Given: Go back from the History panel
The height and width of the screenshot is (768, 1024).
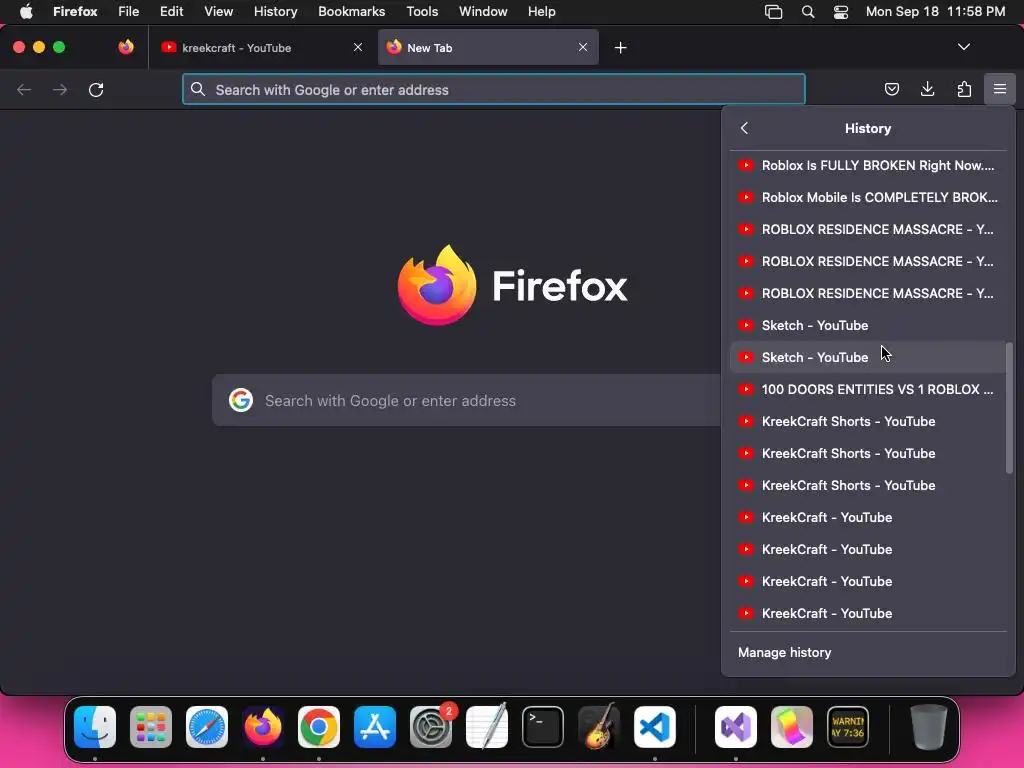Looking at the screenshot, I should tap(744, 128).
